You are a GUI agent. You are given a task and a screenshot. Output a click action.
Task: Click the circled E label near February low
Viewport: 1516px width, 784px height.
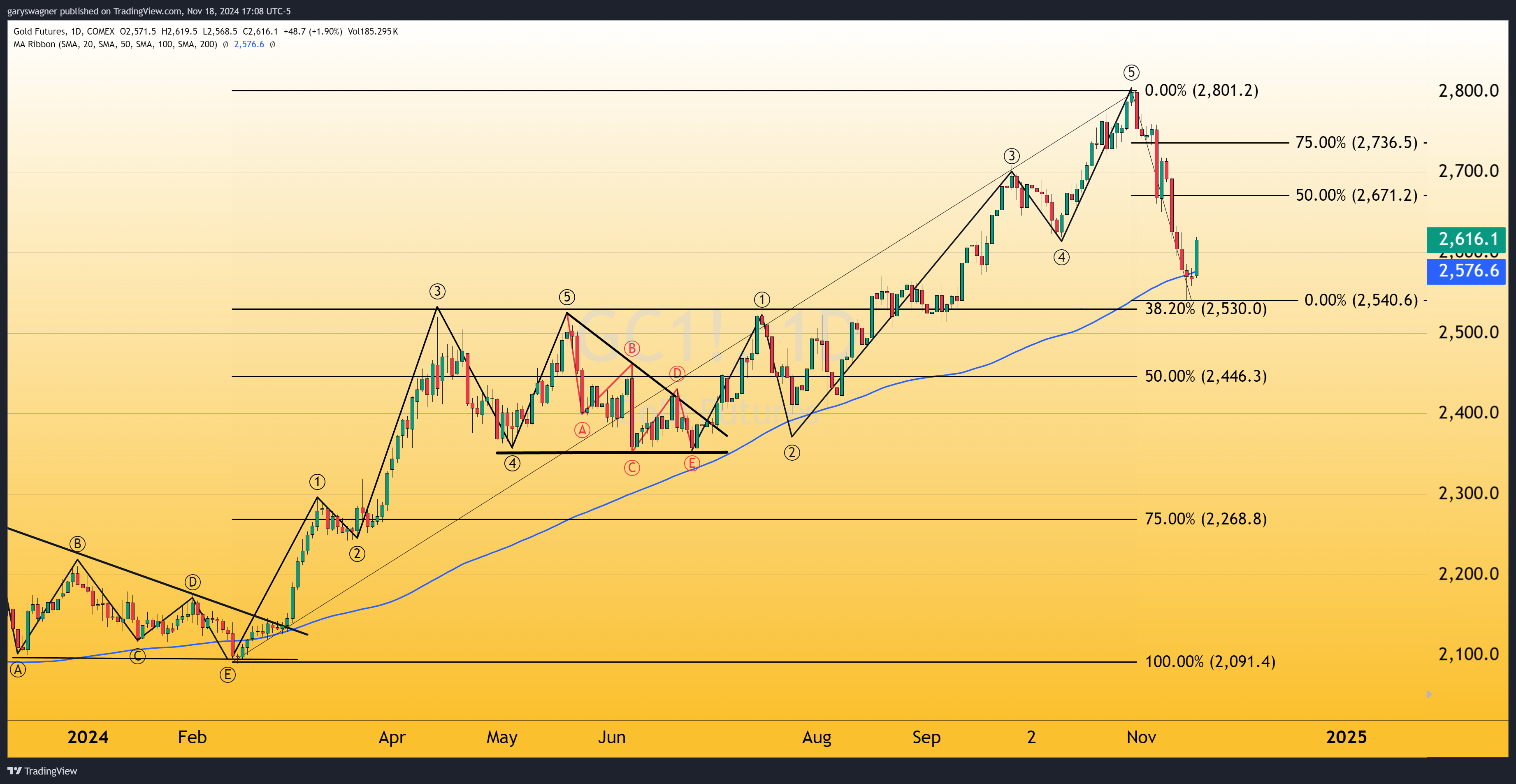(227, 675)
